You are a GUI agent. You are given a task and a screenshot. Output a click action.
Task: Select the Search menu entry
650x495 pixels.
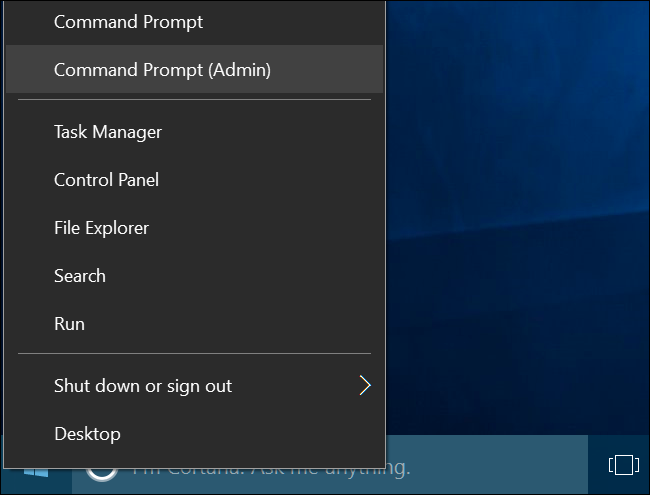tap(194, 276)
